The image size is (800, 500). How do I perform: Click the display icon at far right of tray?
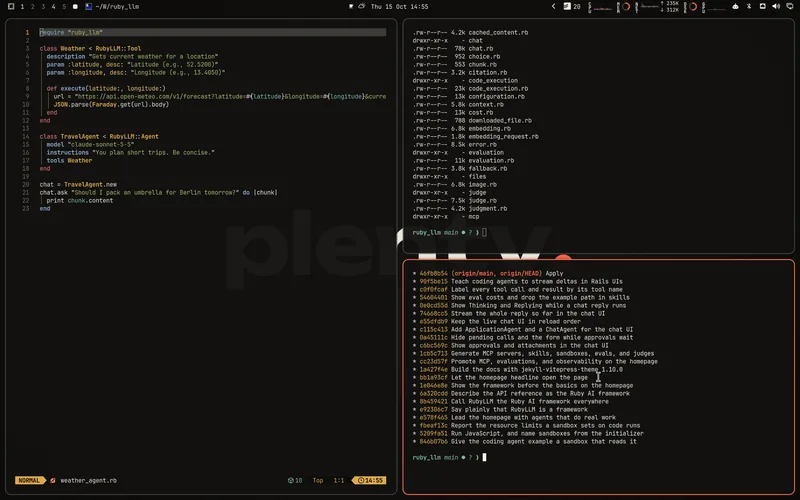pyautogui.click(x=790, y=7)
